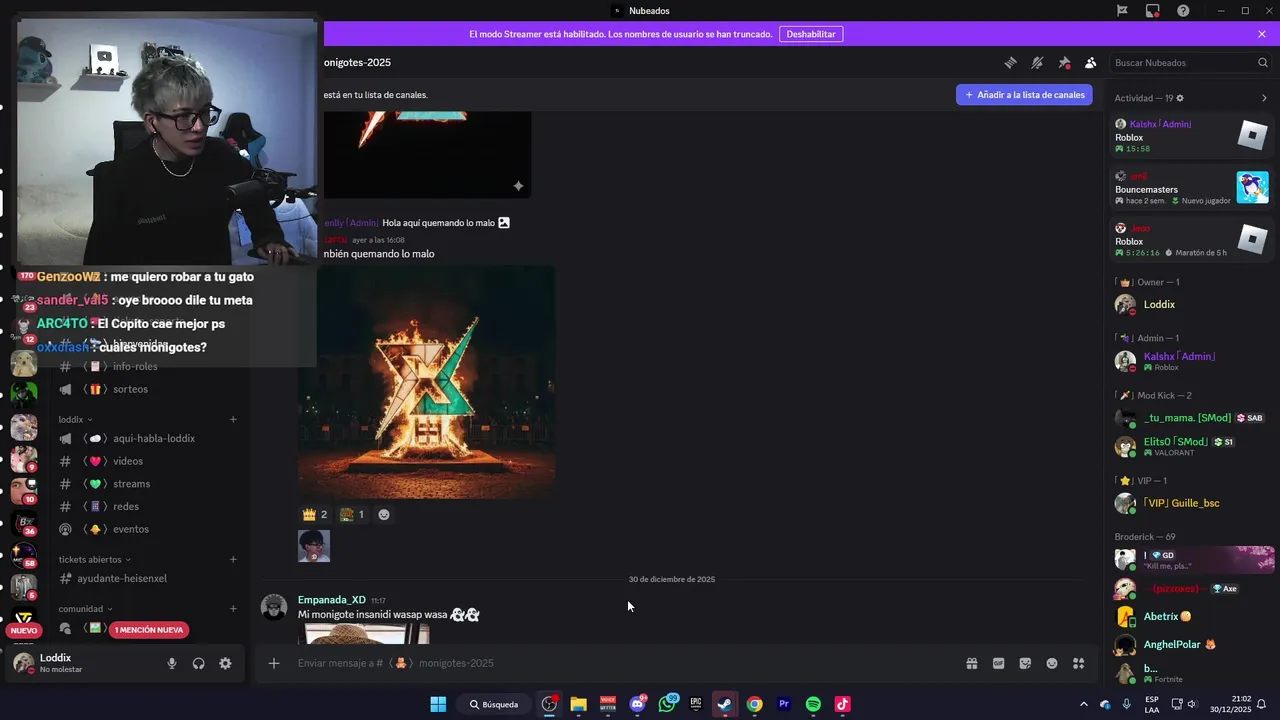Open Spotify from the taskbar
Viewport: 1280px width, 720px height.
pyautogui.click(x=813, y=704)
